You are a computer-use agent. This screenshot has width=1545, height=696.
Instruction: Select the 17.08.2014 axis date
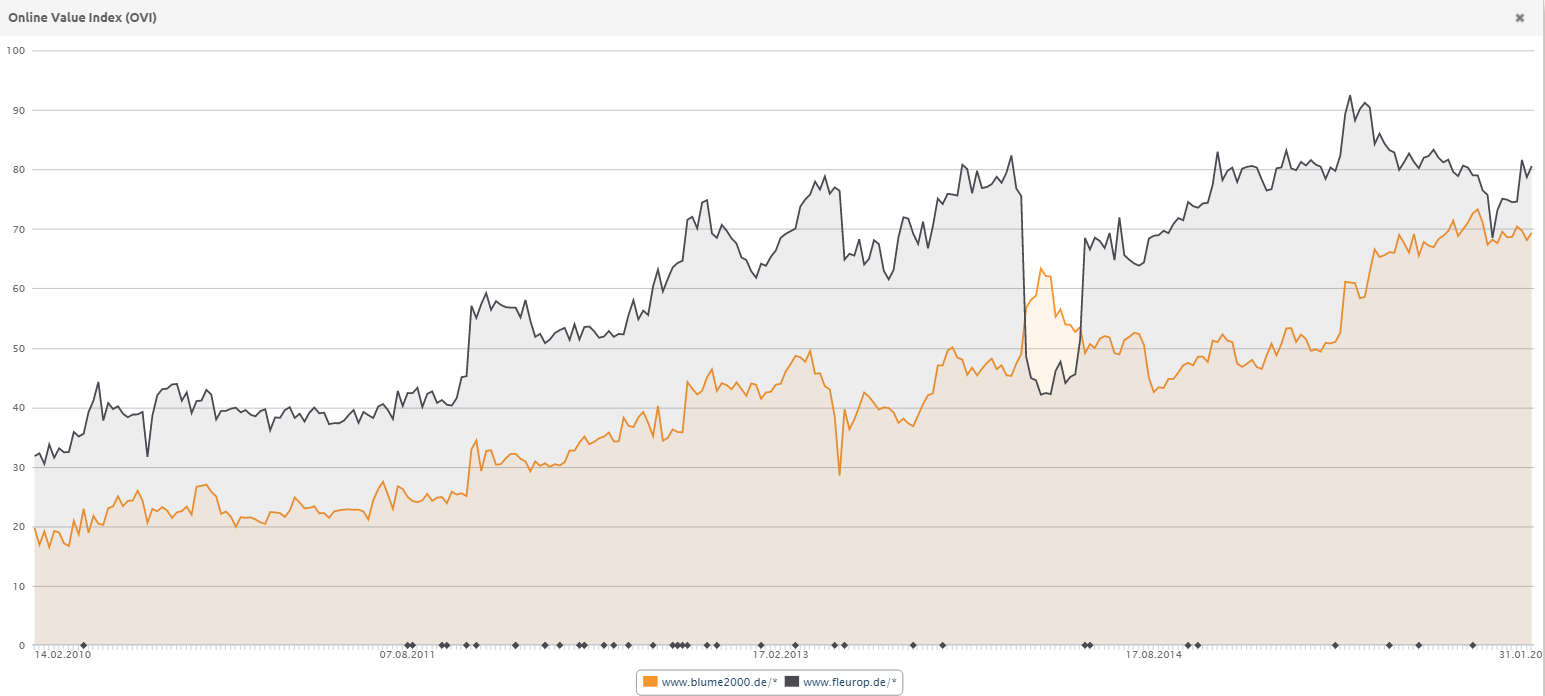(1153, 656)
